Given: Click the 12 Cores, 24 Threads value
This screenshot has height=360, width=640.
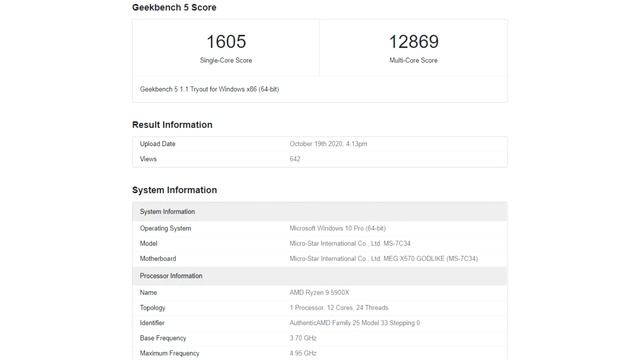Looking at the screenshot, I should tap(339, 308).
